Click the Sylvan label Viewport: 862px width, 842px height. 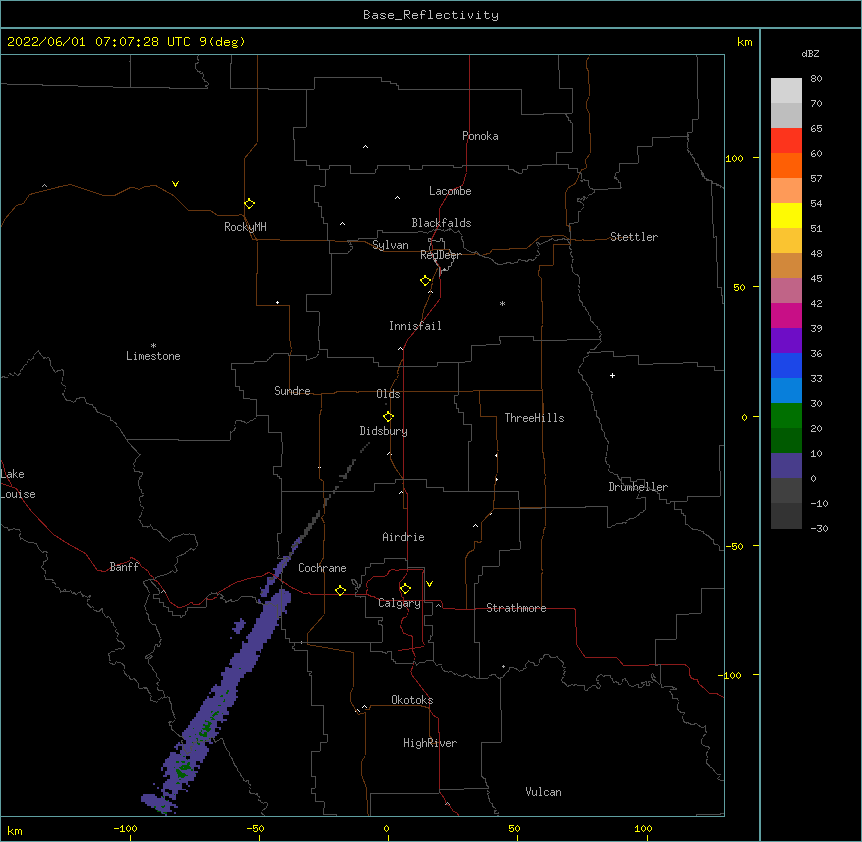(390, 245)
